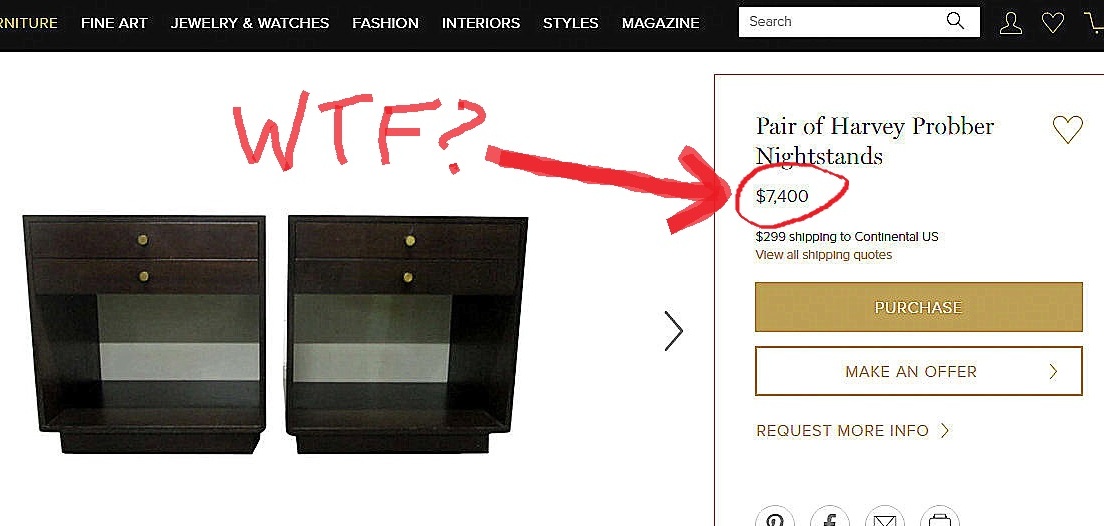This screenshot has width=1104, height=526.
Task: Open the shopping cart icon
Action: pyautogui.click(x=1095, y=23)
